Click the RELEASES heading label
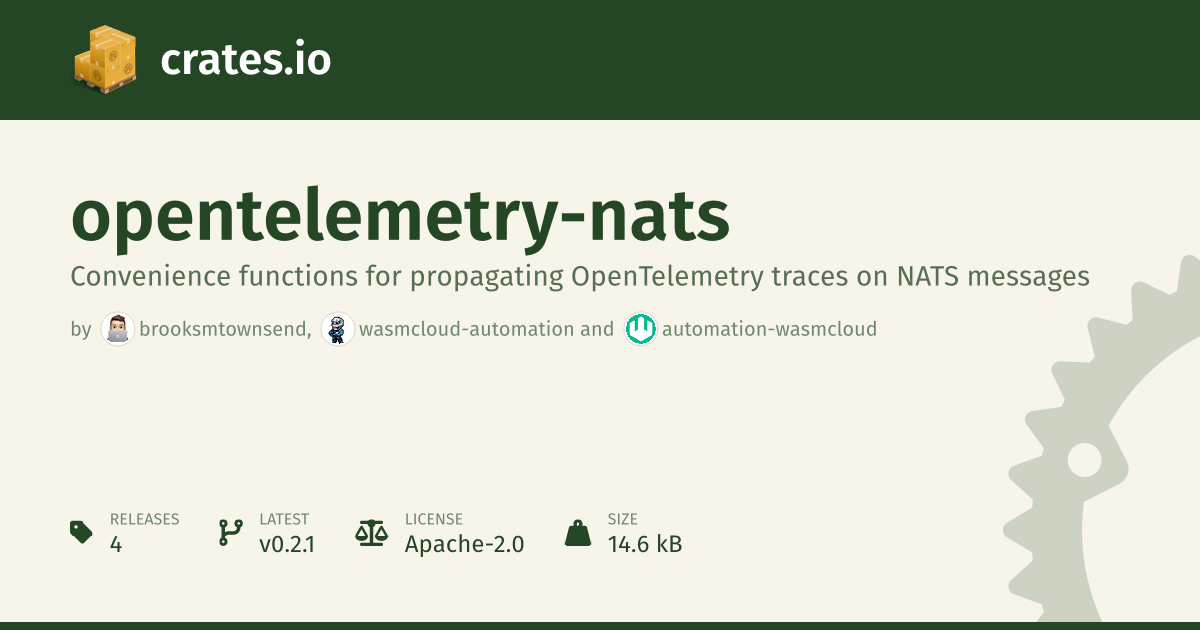1200x630 pixels. coord(144,519)
